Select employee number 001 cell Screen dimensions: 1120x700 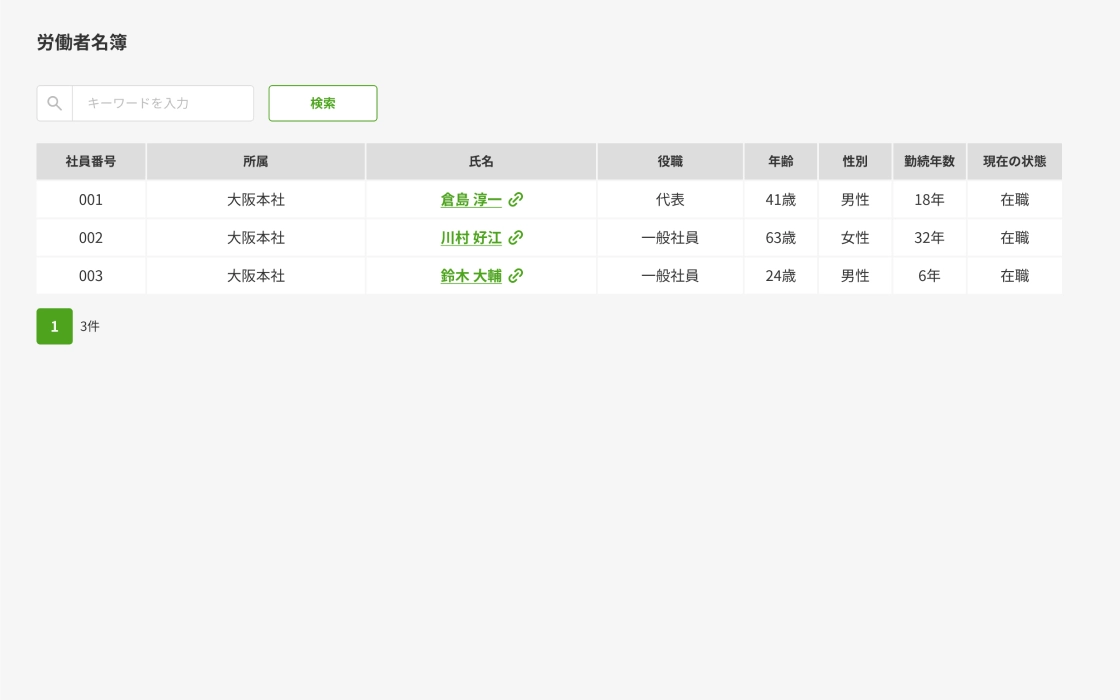91,199
